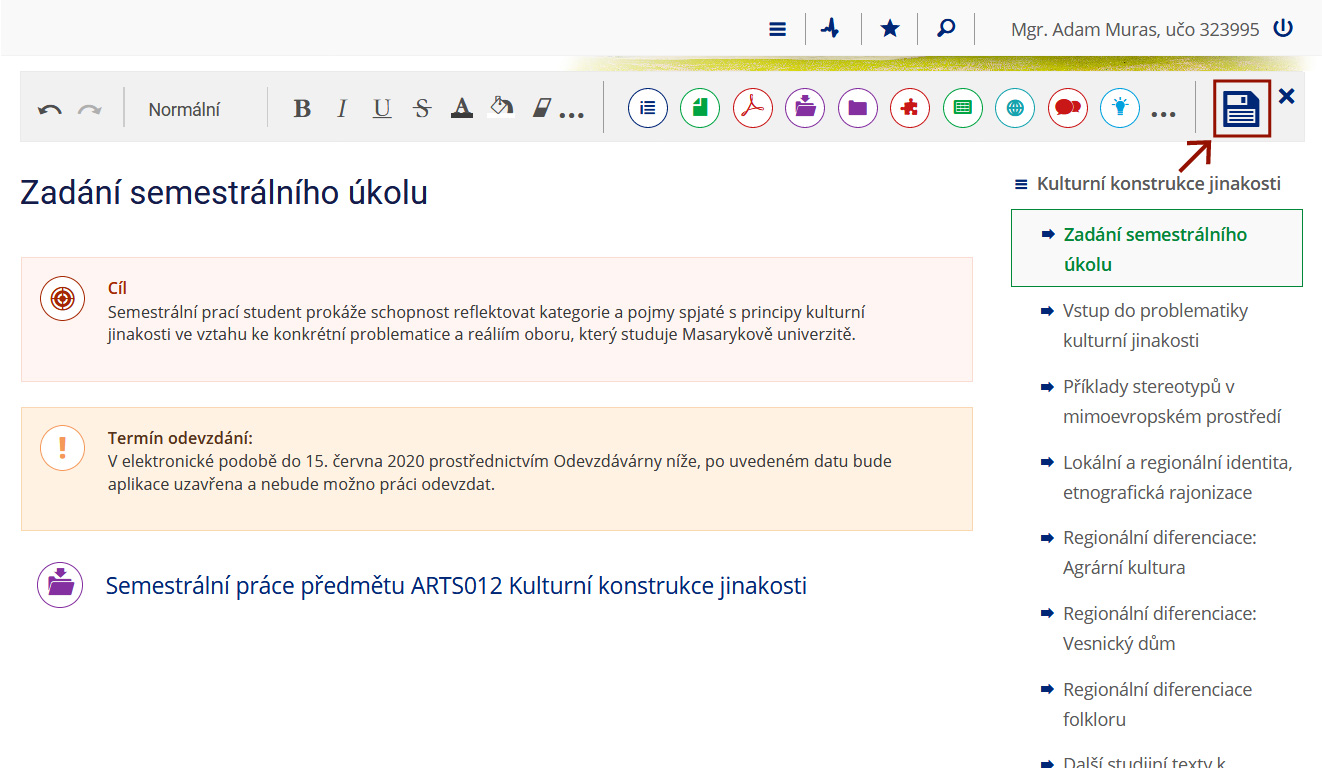Insert red puzzle piece element
The height and width of the screenshot is (768, 1322).
click(910, 108)
